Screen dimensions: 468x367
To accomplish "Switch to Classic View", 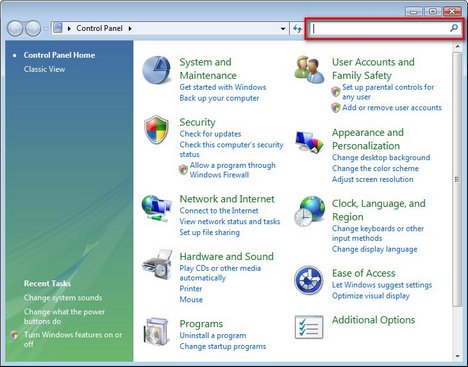I will 44,69.
